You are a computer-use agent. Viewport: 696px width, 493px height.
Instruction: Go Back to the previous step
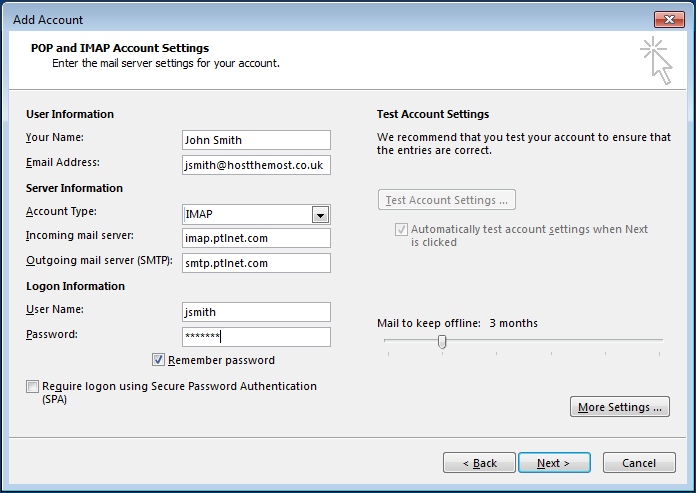click(480, 463)
